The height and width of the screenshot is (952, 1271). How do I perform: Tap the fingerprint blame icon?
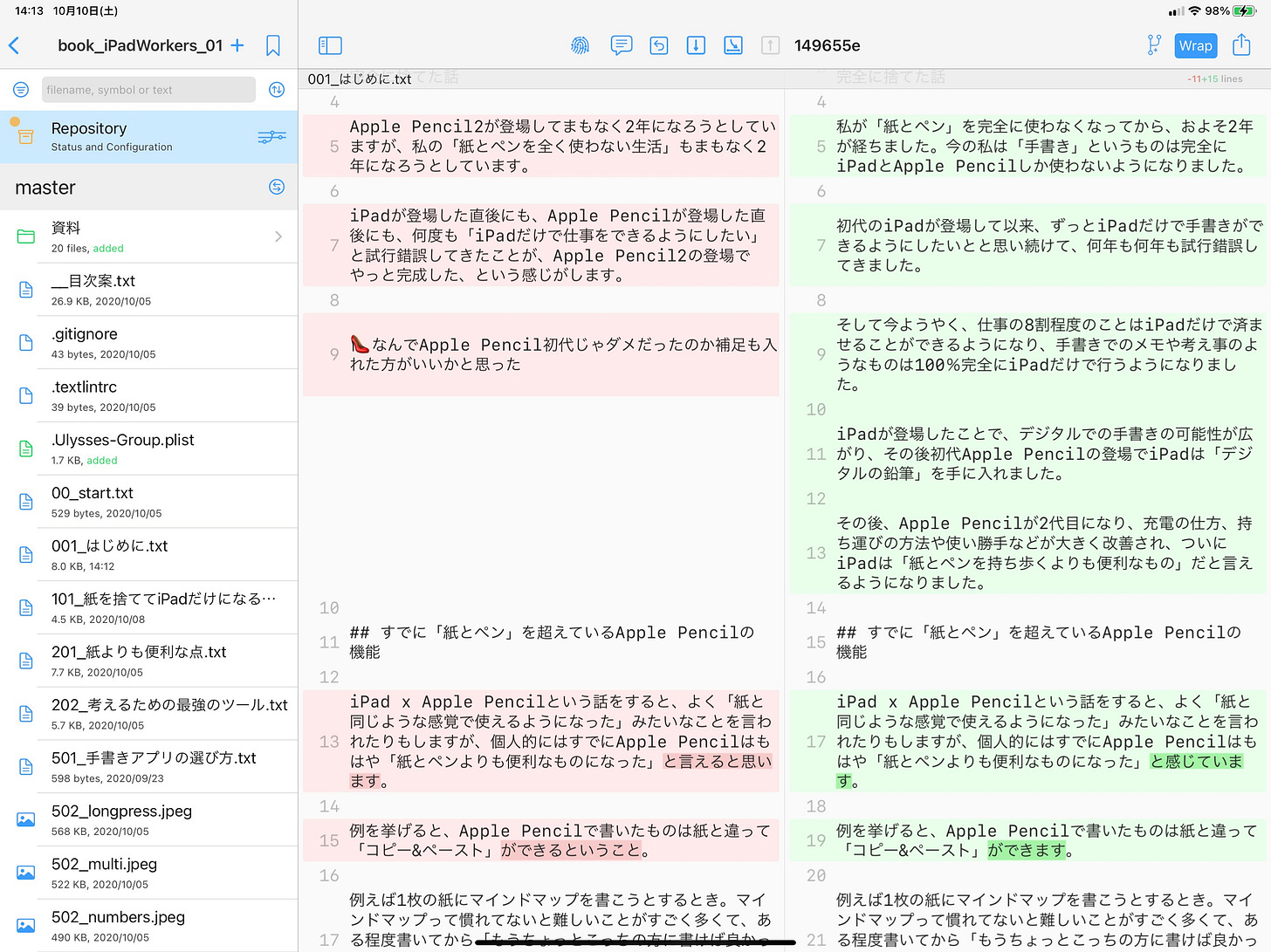580,45
